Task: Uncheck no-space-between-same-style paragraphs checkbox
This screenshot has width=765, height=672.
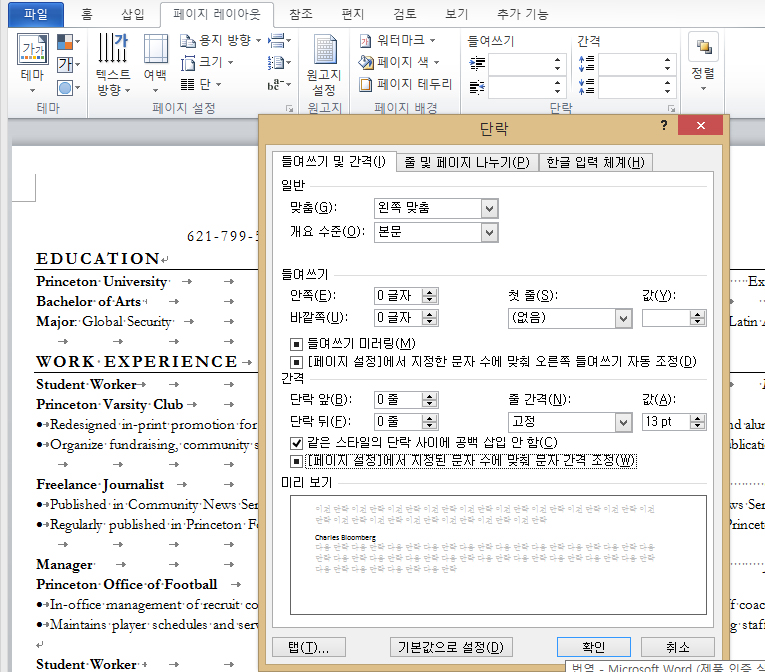Action: click(296, 442)
